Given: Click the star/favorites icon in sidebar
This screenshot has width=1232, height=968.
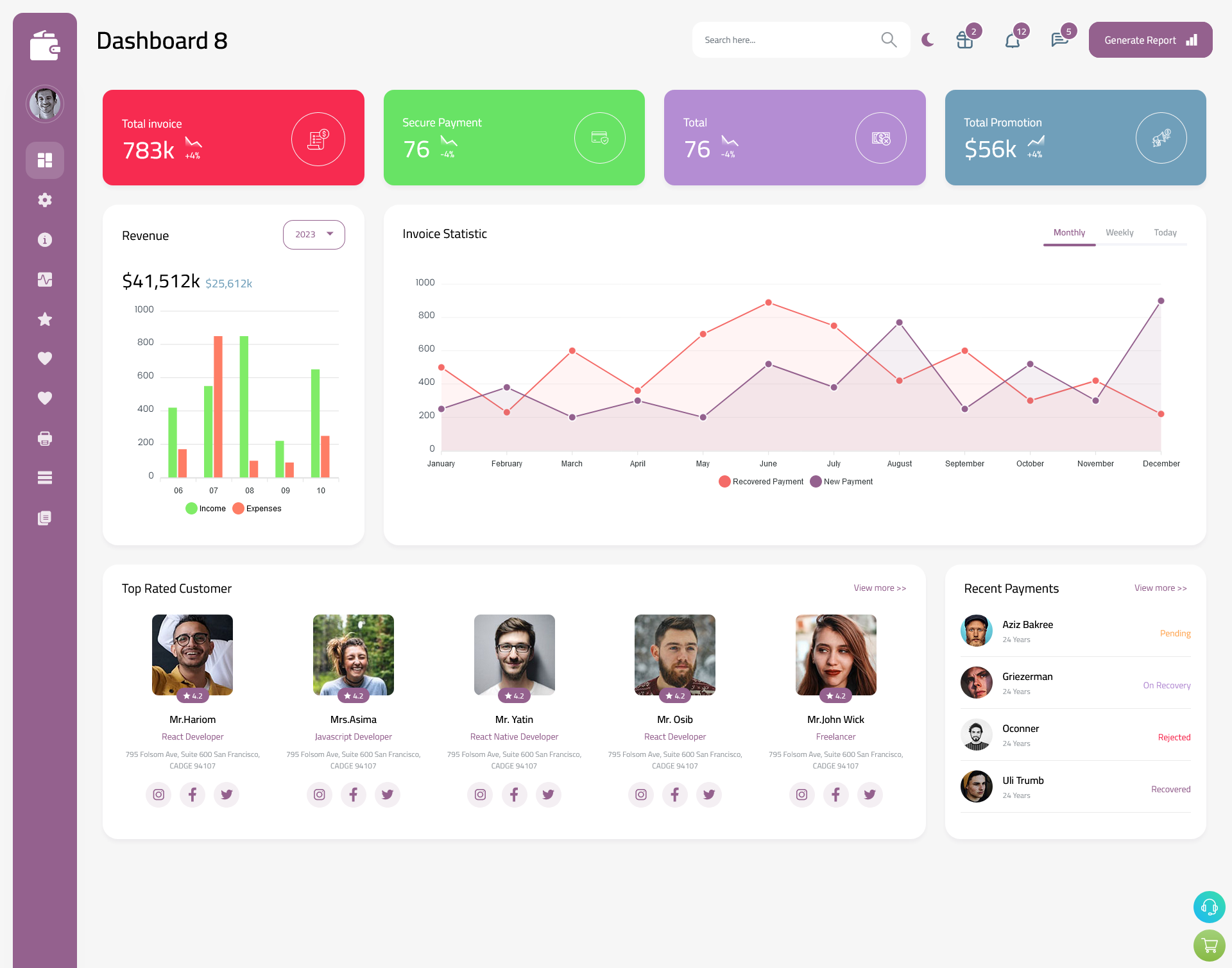Looking at the screenshot, I should [45, 319].
